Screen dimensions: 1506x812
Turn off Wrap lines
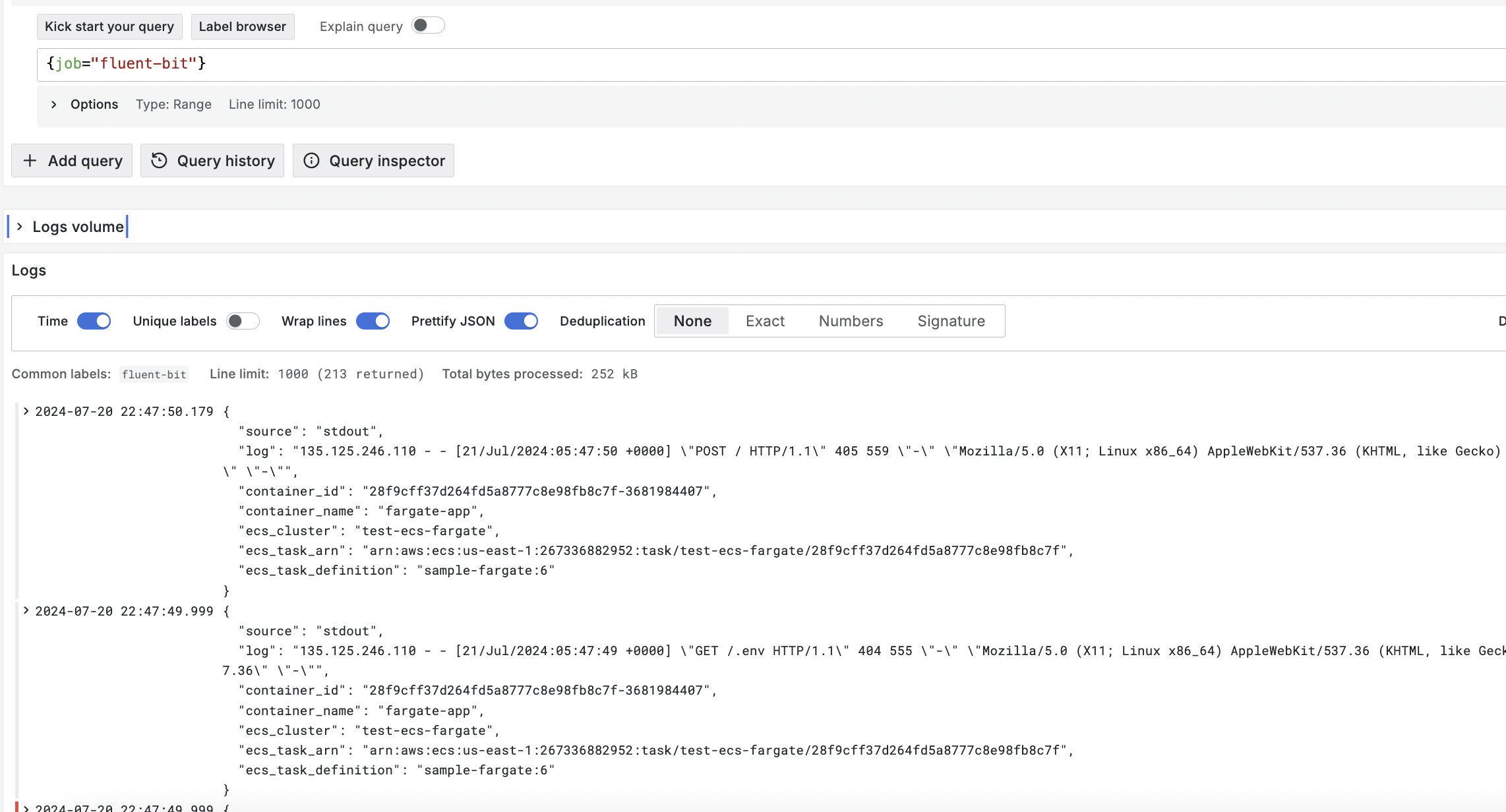click(373, 321)
